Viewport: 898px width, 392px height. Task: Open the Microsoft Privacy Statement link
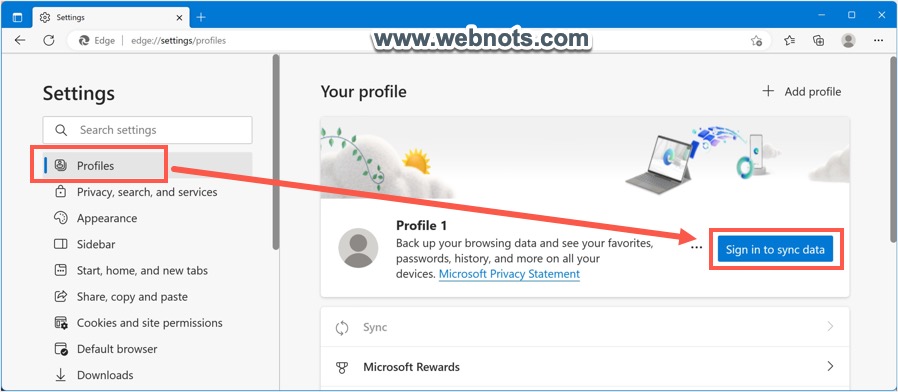[x=509, y=274]
